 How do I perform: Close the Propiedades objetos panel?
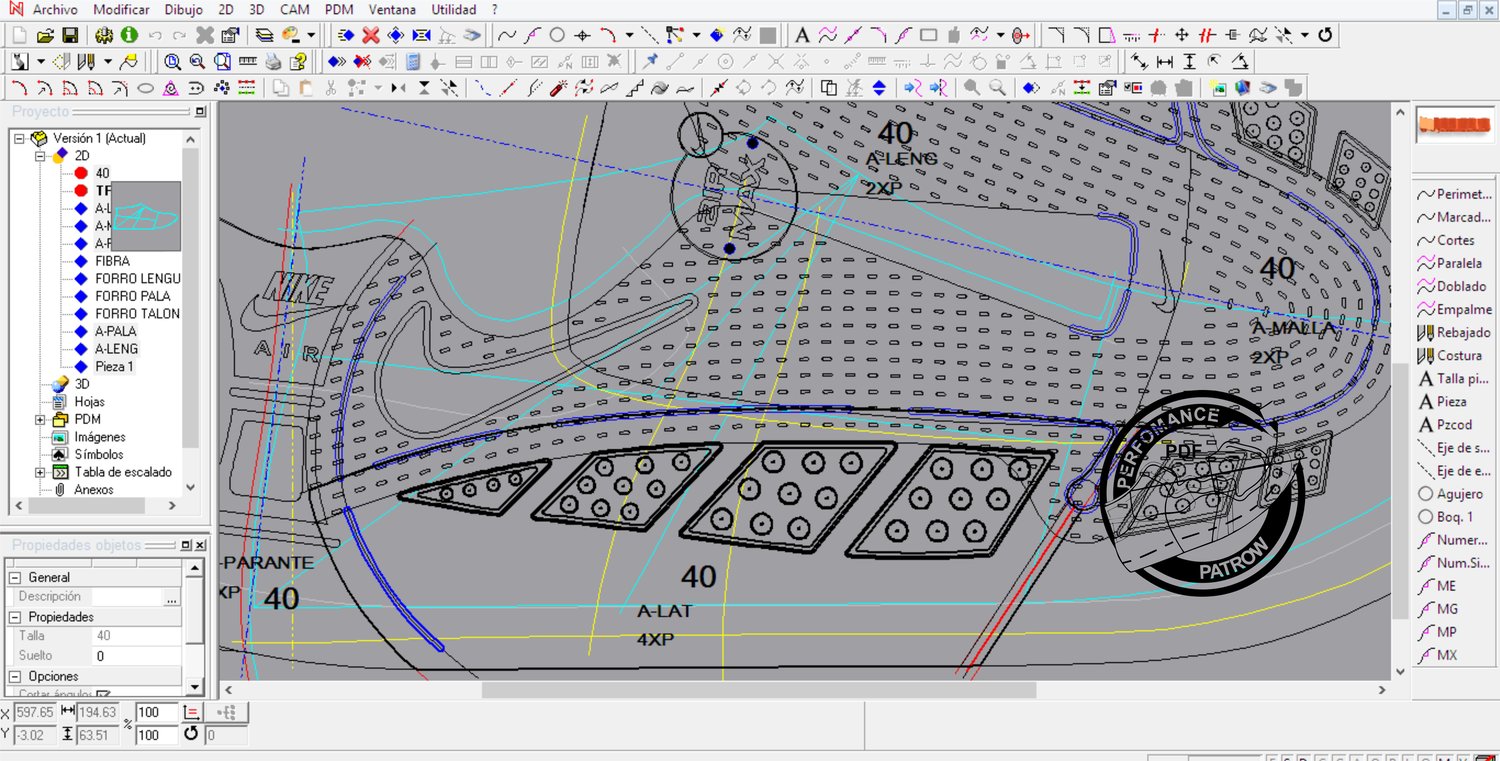point(200,545)
